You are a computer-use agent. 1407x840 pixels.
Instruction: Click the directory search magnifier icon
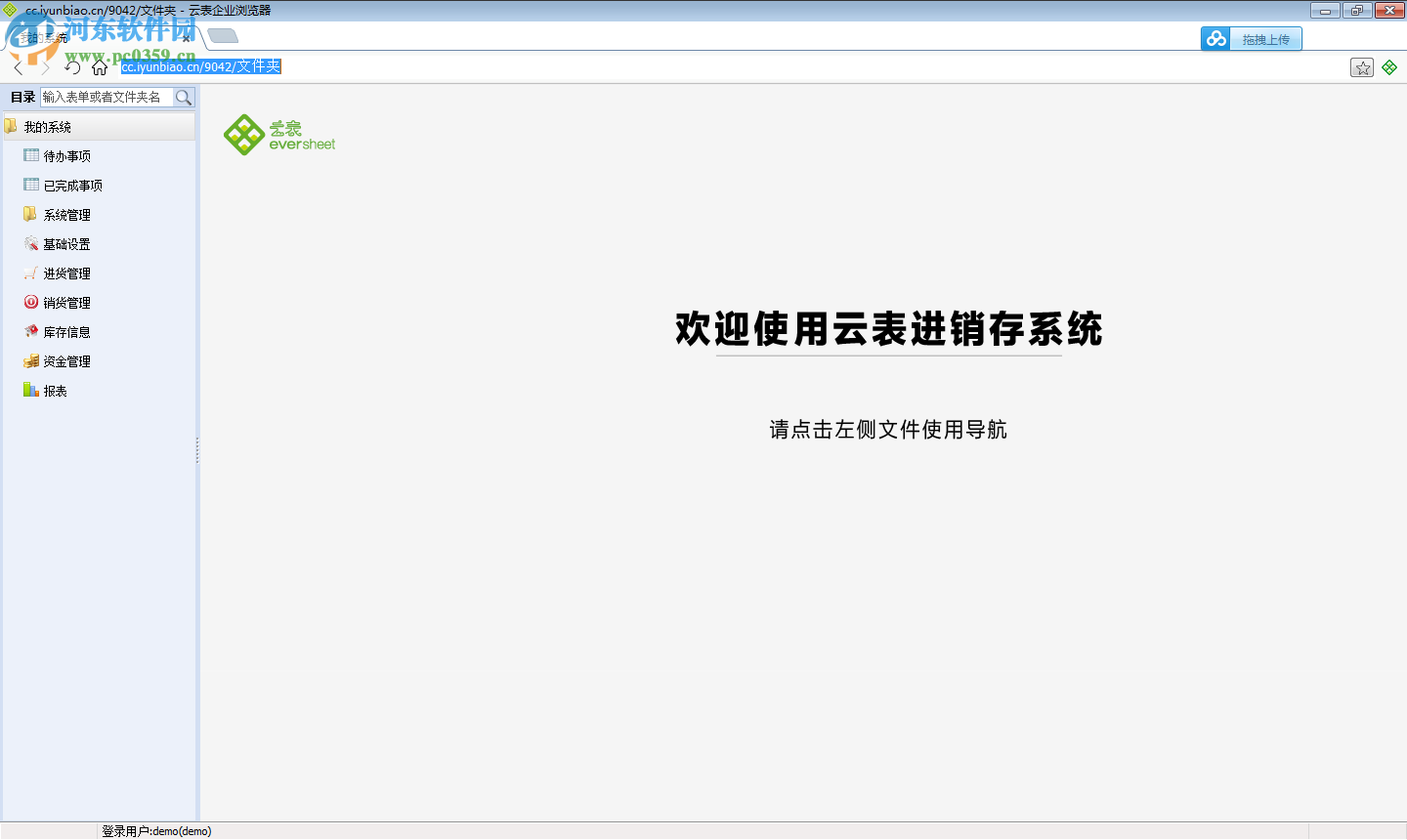pos(184,97)
